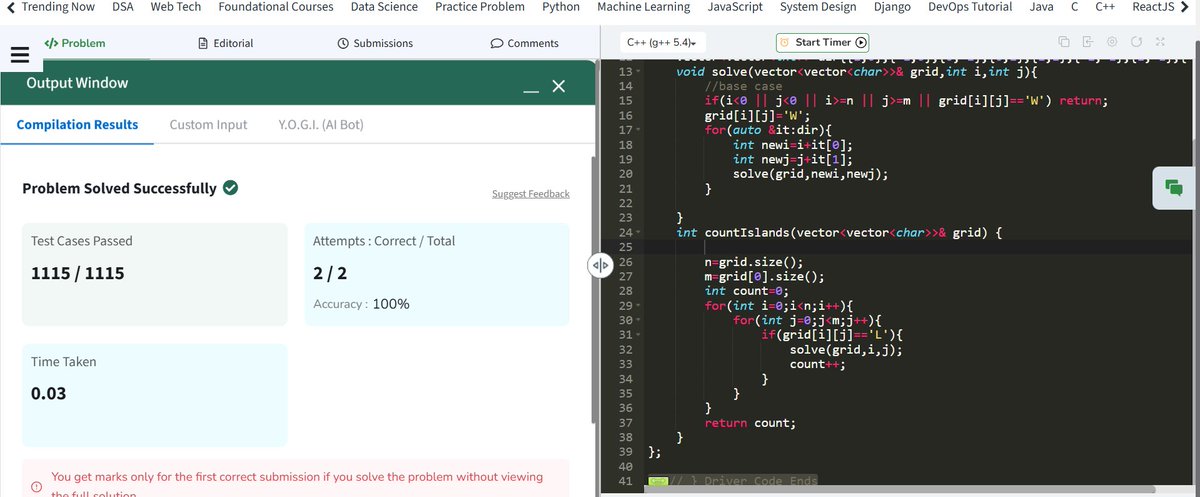Click the Start Timer button
Image resolution: width=1200 pixels, height=497 pixels.
tap(823, 43)
